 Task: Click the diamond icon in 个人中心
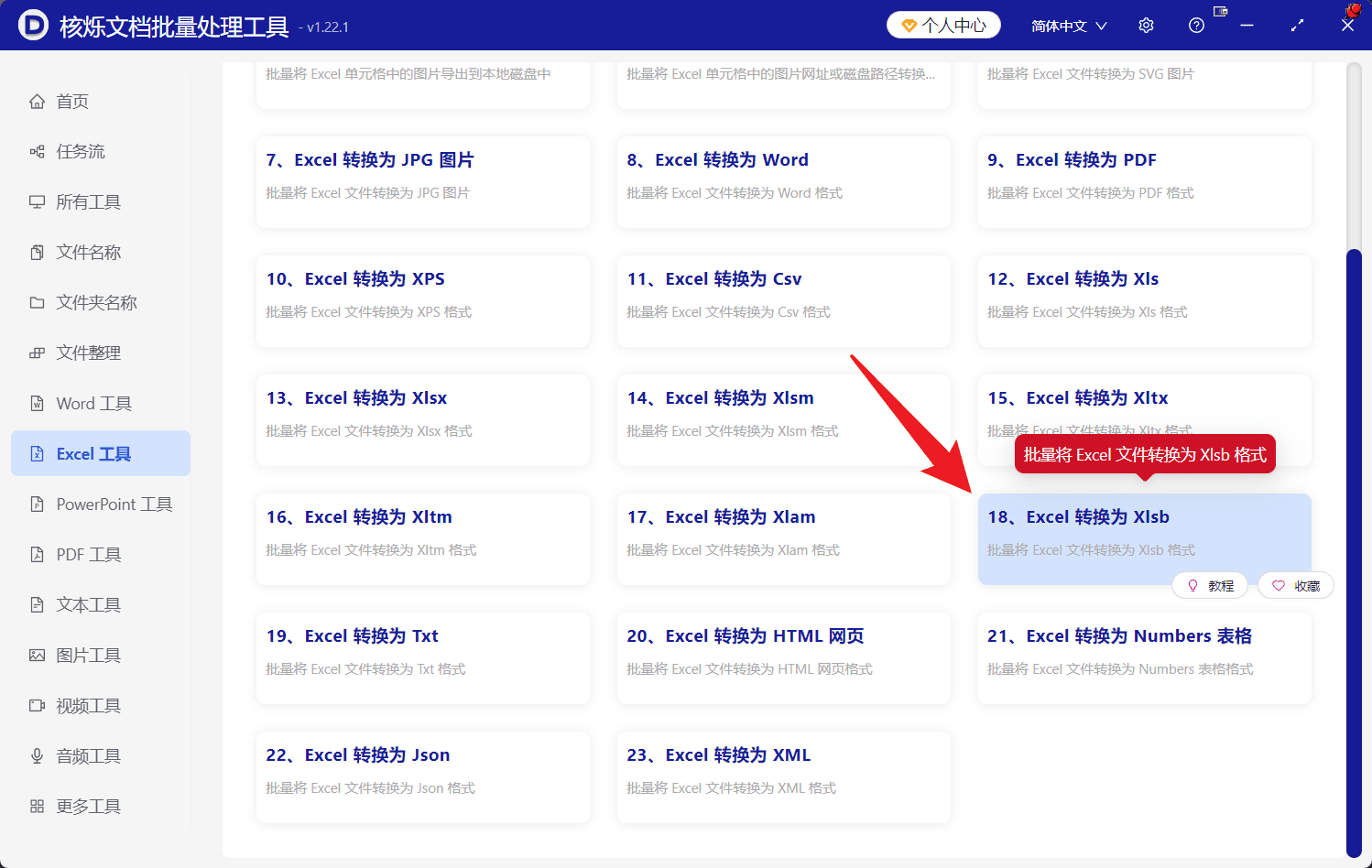(x=909, y=26)
